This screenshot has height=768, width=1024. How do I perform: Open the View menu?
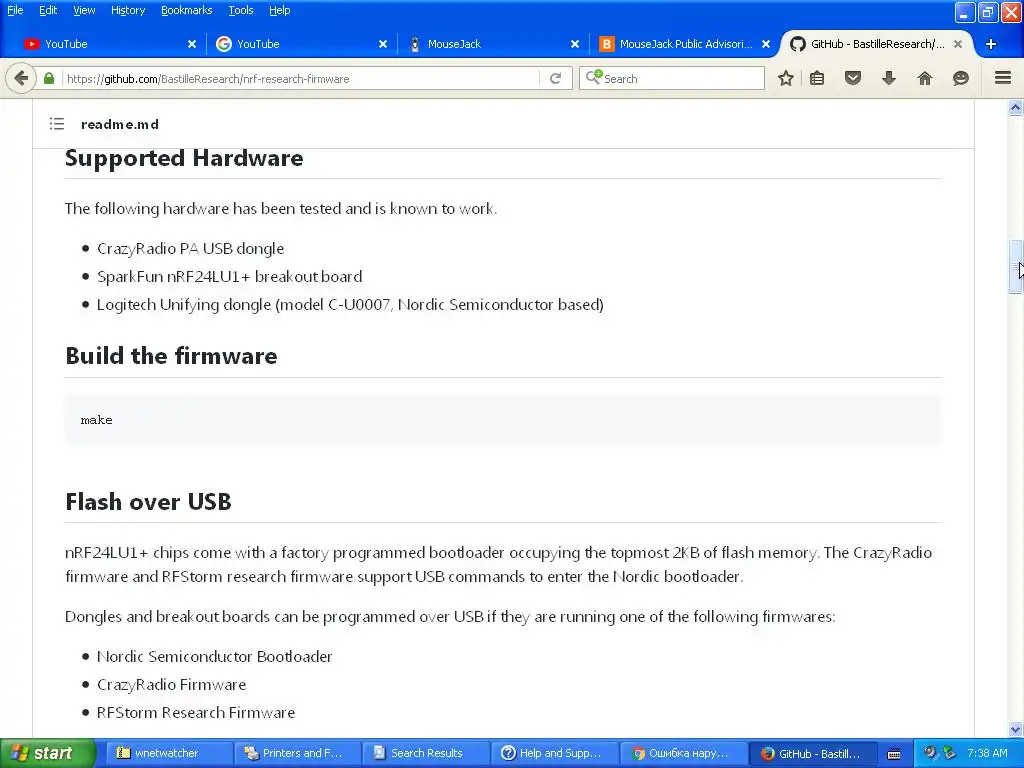(x=84, y=10)
